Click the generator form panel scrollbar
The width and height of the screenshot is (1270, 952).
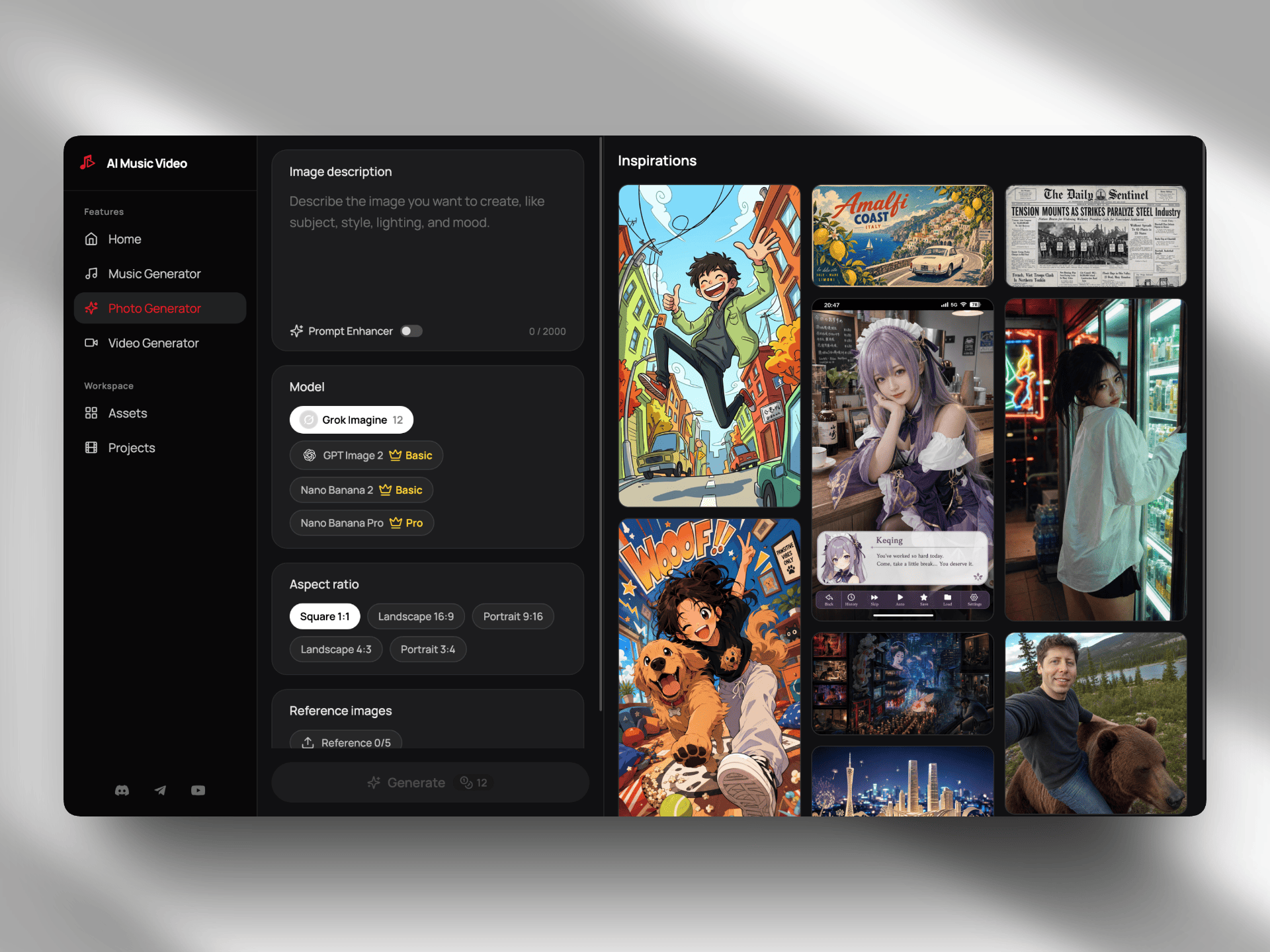[x=601, y=423]
